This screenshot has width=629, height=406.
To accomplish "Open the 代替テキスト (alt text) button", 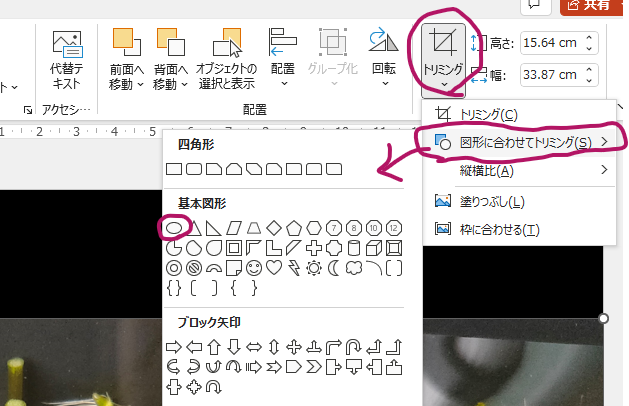I will click(x=67, y=60).
